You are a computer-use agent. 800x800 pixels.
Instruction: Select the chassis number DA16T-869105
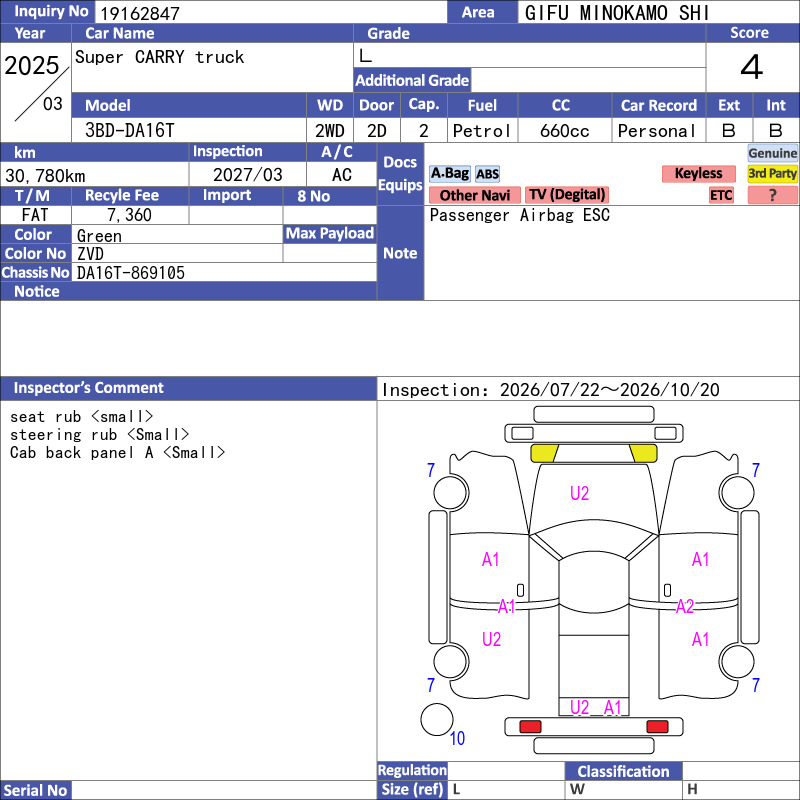(131, 273)
